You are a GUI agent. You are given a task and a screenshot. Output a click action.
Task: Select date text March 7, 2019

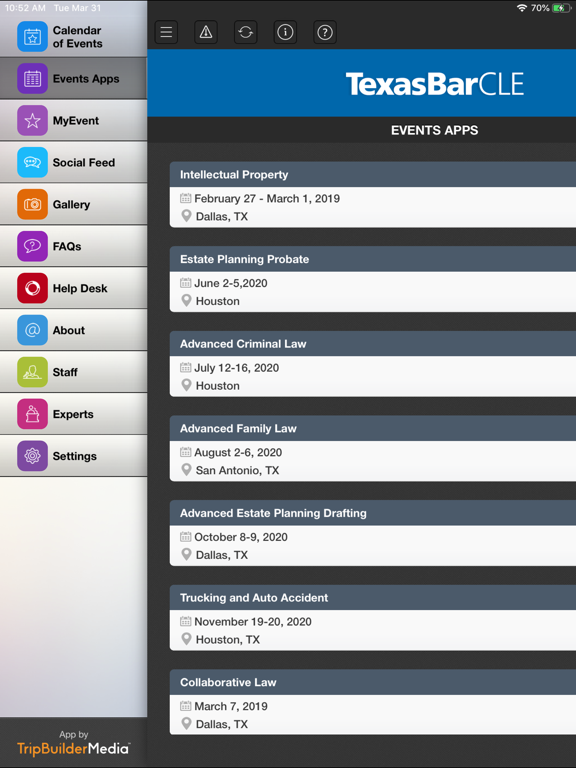(231, 706)
